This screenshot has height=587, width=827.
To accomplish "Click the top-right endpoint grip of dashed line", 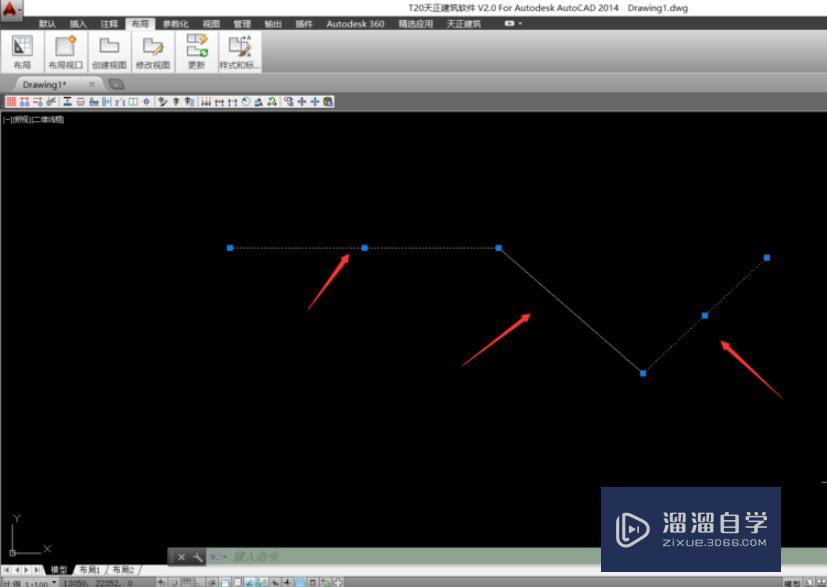I will (x=767, y=258).
